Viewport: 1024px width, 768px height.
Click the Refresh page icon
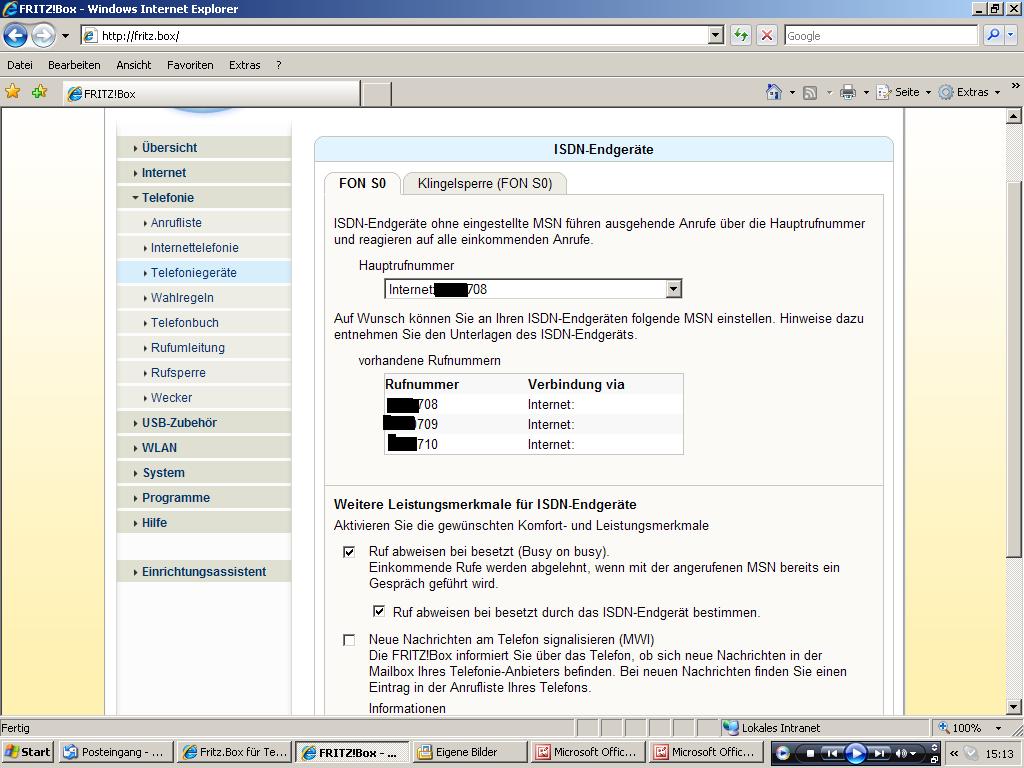click(x=740, y=35)
